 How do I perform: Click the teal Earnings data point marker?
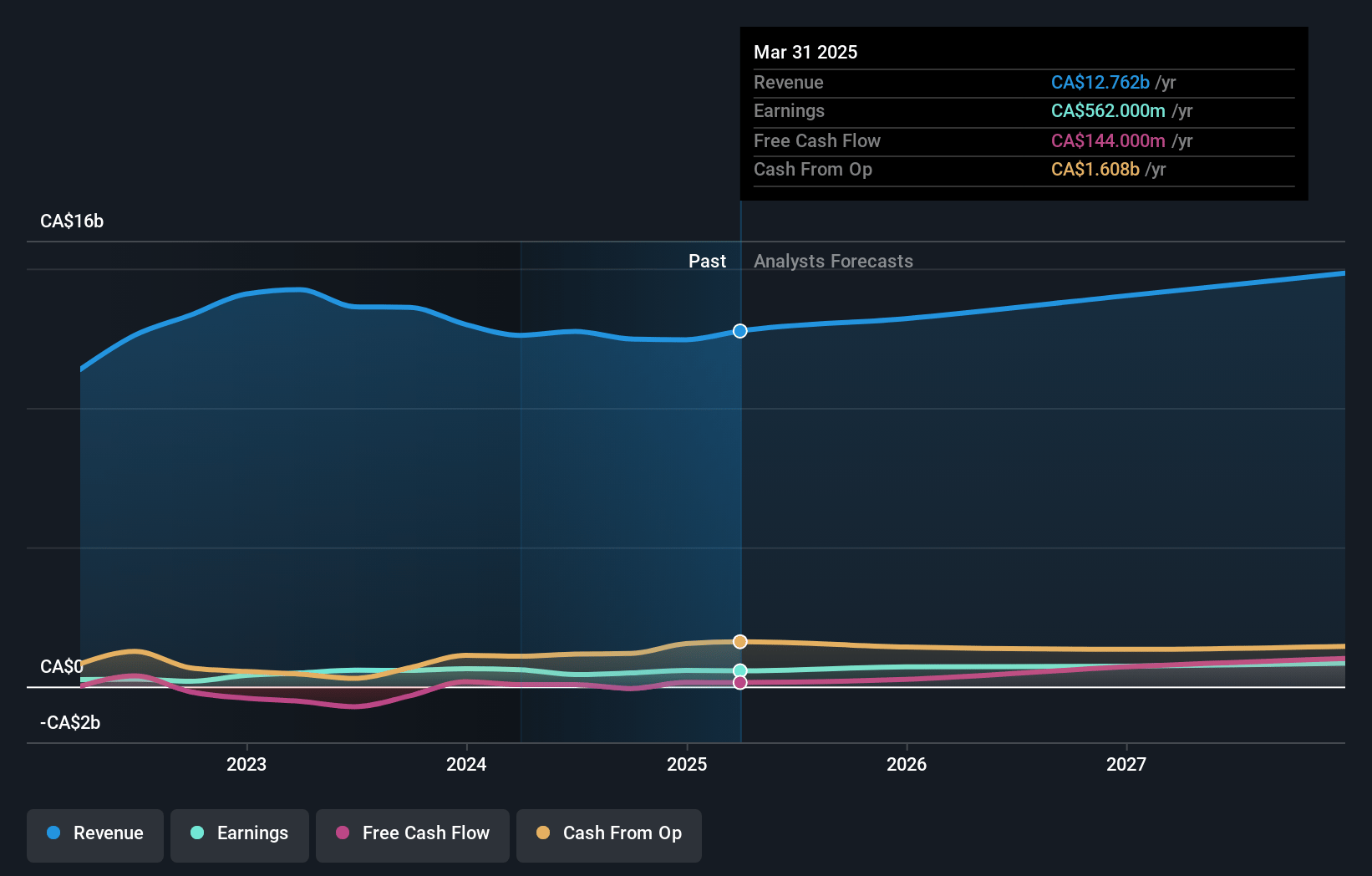[740, 670]
